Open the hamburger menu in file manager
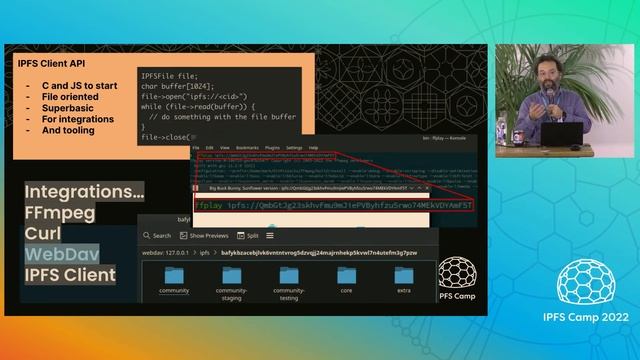This screenshot has width=640, height=360. [270, 236]
